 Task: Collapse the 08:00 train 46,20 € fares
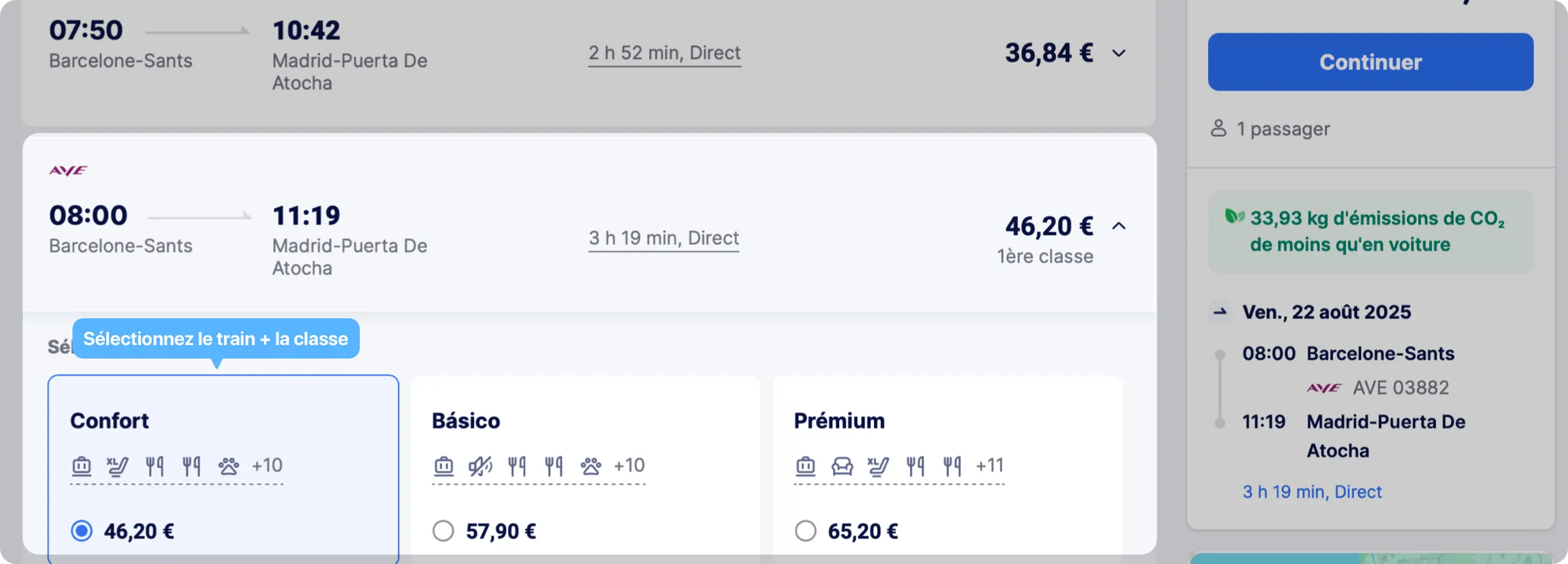click(x=1119, y=226)
